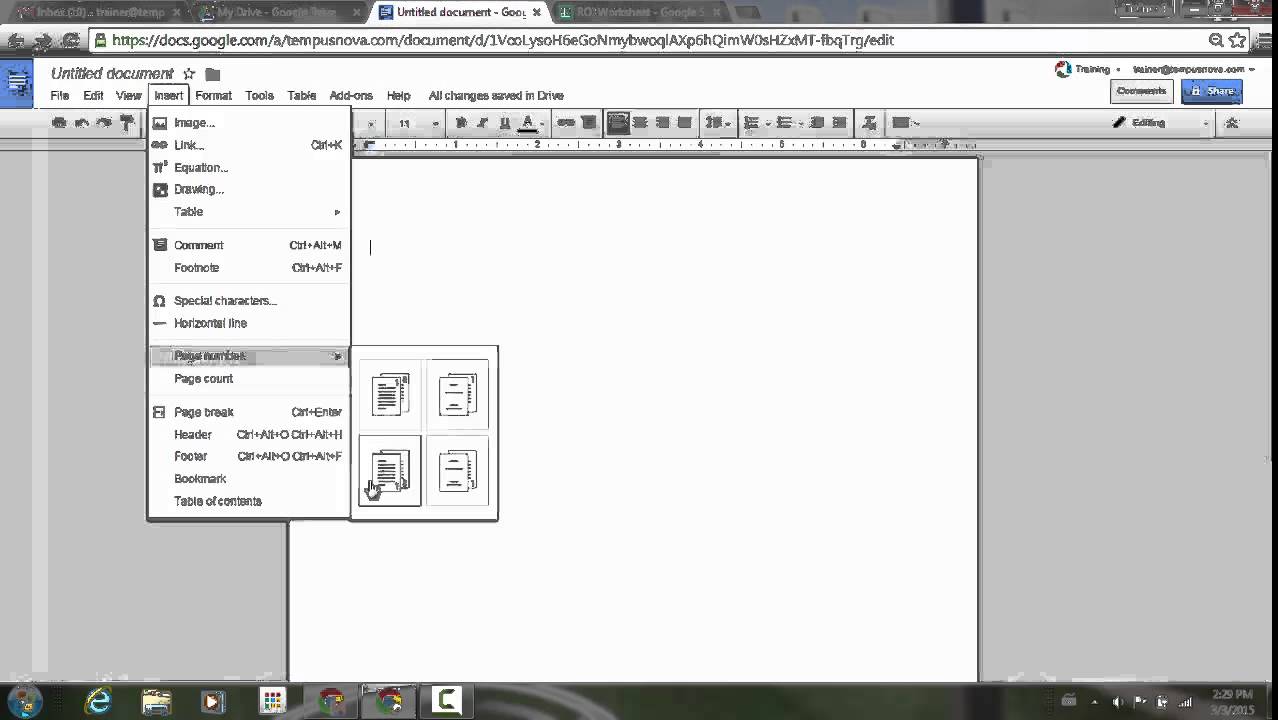Open the Tools menu
The width and height of the screenshot is (1278, 720).
[x=259, y=96]
